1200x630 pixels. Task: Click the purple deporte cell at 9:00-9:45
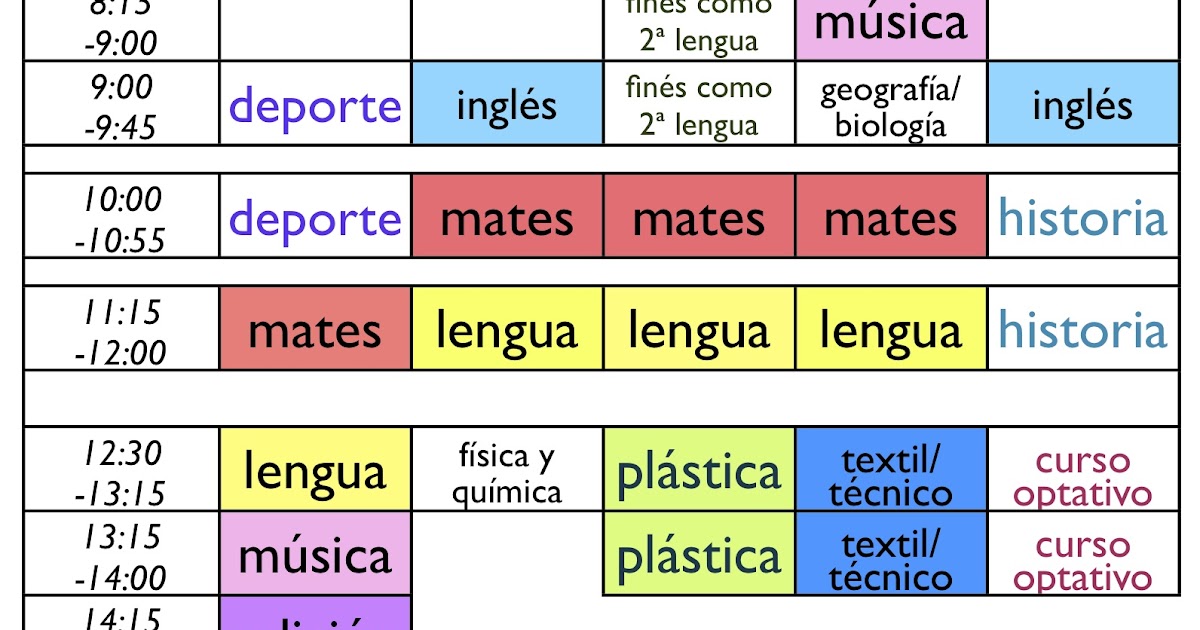pos(315,103)
